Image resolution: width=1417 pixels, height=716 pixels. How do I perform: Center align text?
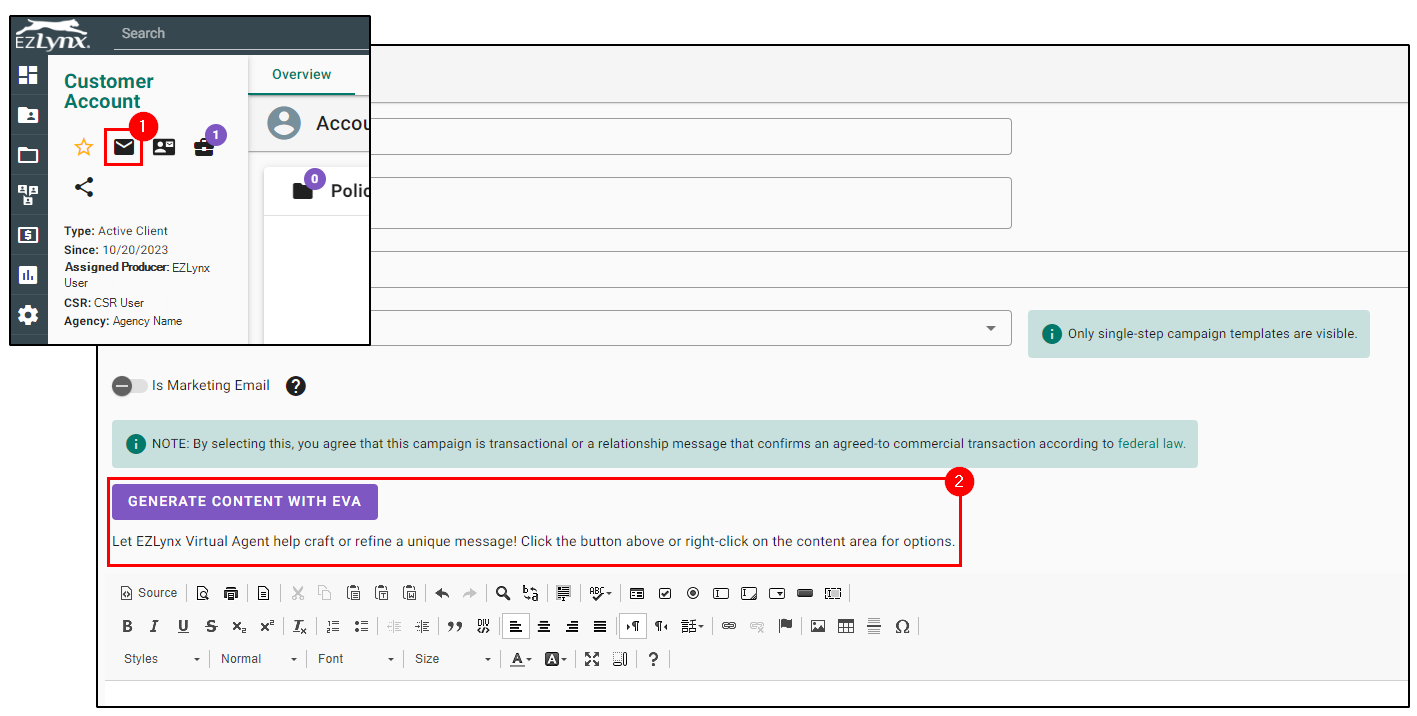click(x=544, y=626)
